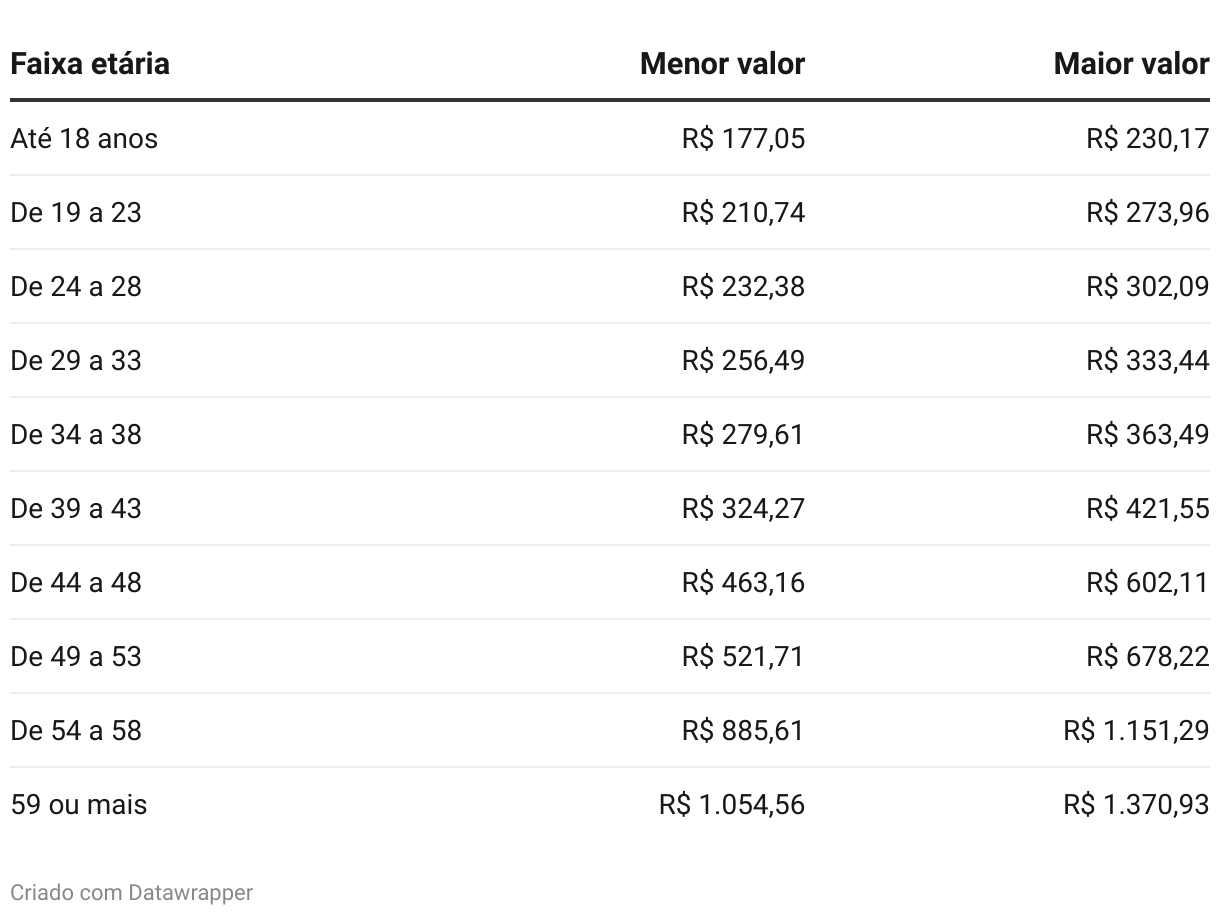Click the R$ 363,49 highest value cell

1147,434
